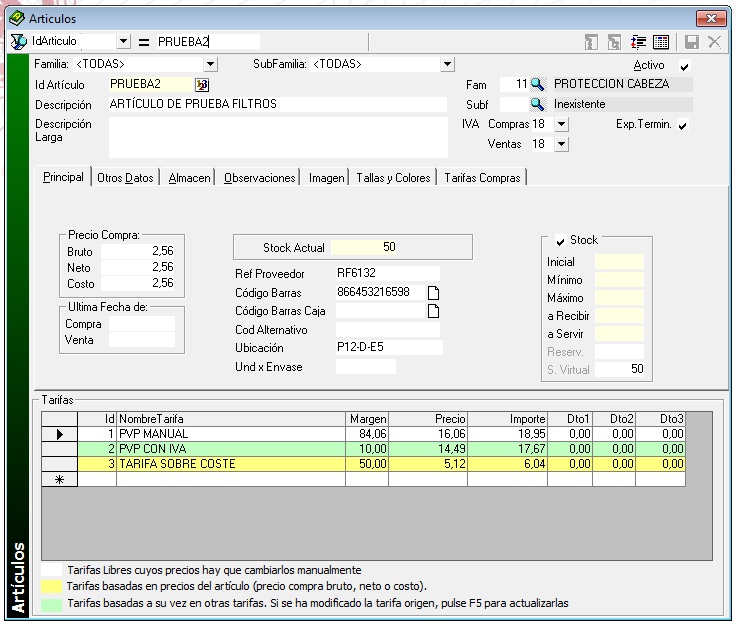Click the first greyed-out document toolbar icon

[591, 42]
